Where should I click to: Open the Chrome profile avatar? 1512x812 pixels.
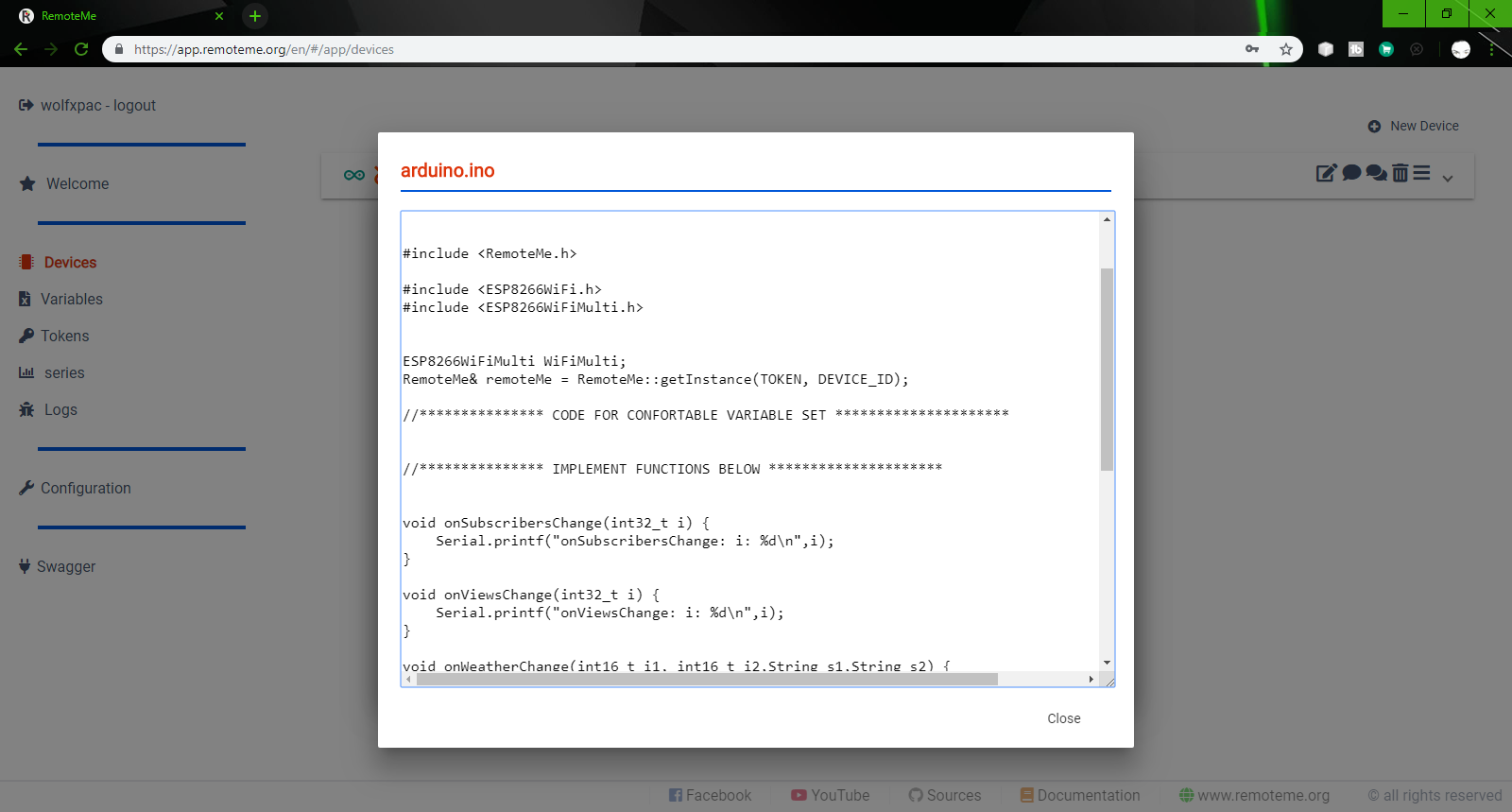click(x=1461, y=49)
